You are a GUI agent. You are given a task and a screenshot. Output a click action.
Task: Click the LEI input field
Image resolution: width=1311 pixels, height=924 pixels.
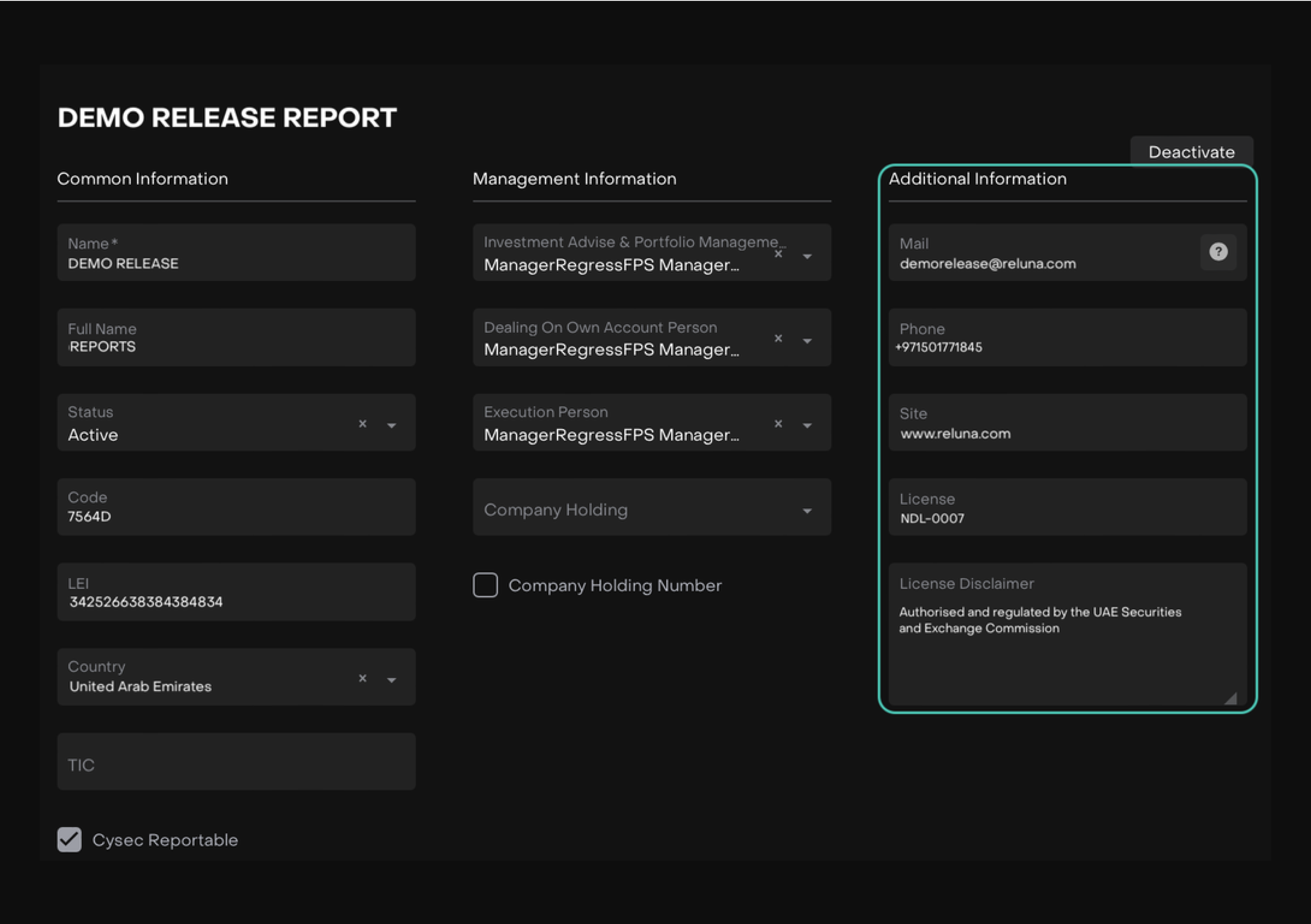coord(236,593)
